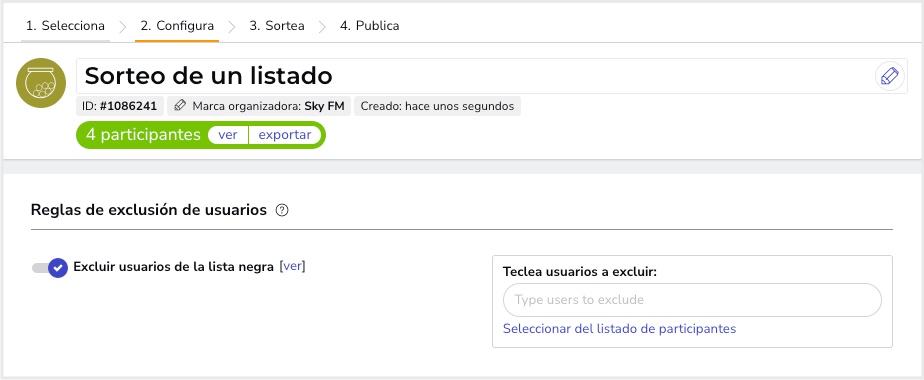Click Creado: hace unos segundos label

tap(437, 106)
